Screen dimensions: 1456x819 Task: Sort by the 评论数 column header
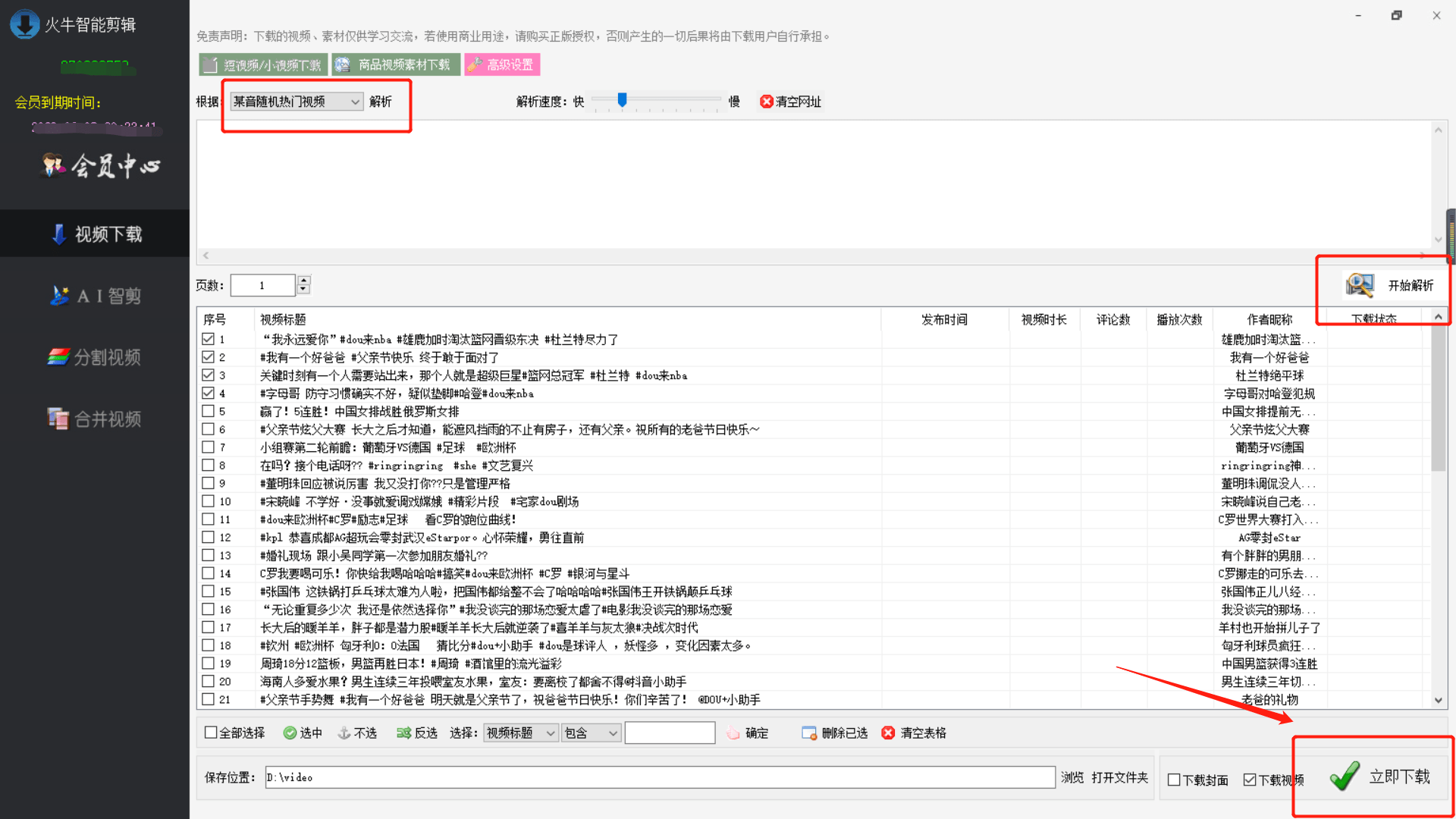click(x=1113, y=319)
